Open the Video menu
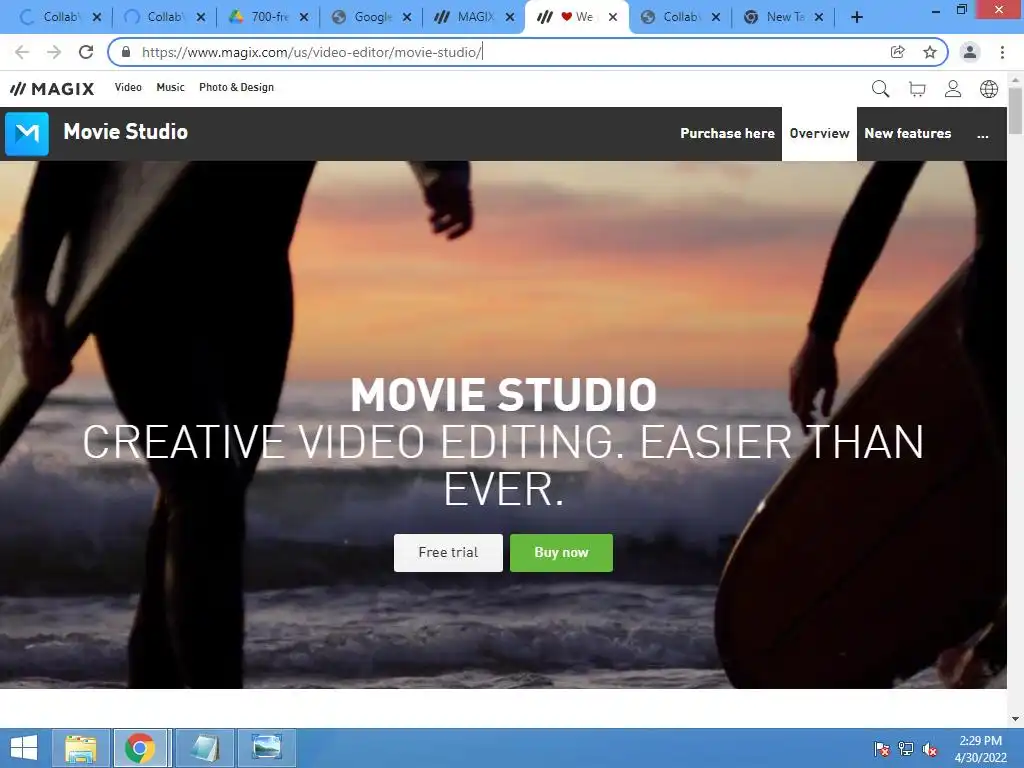This screenshot has width=1024, height=768. click(x=128, y=88)
